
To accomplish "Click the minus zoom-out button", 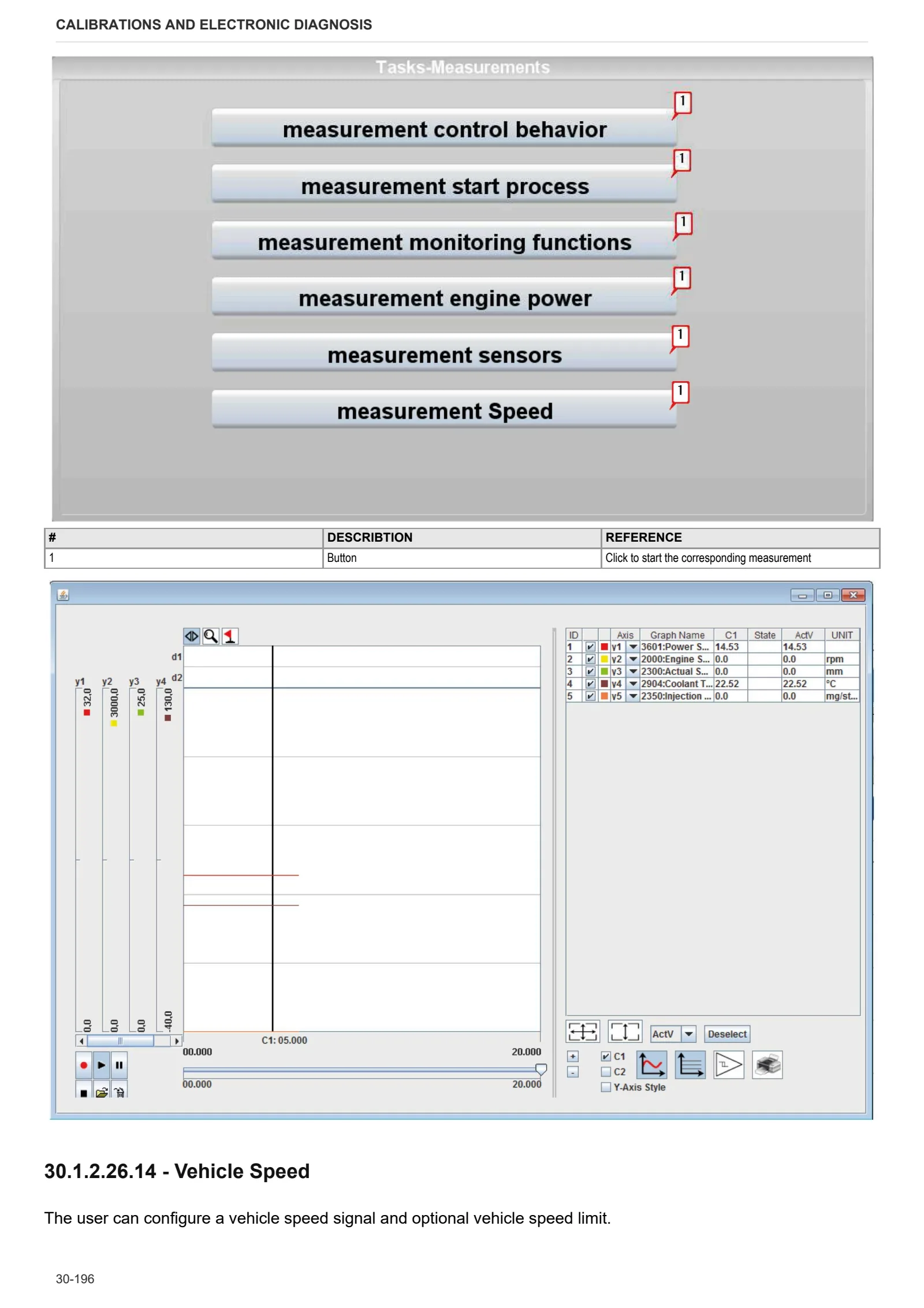I will click(x=572, y=1072).
